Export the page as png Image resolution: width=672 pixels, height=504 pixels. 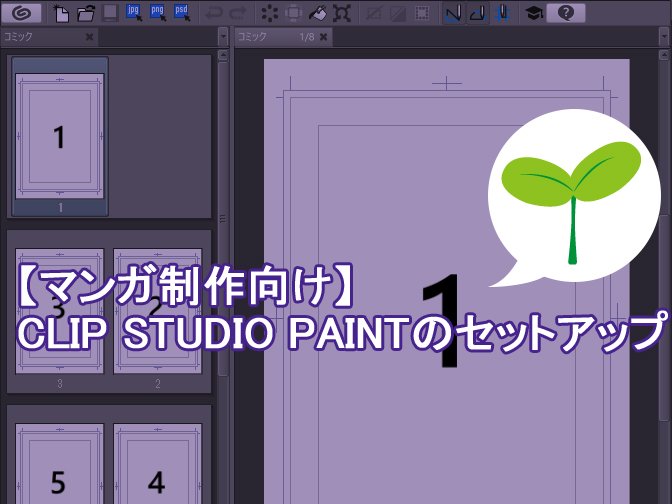click(x=158, y=13)
